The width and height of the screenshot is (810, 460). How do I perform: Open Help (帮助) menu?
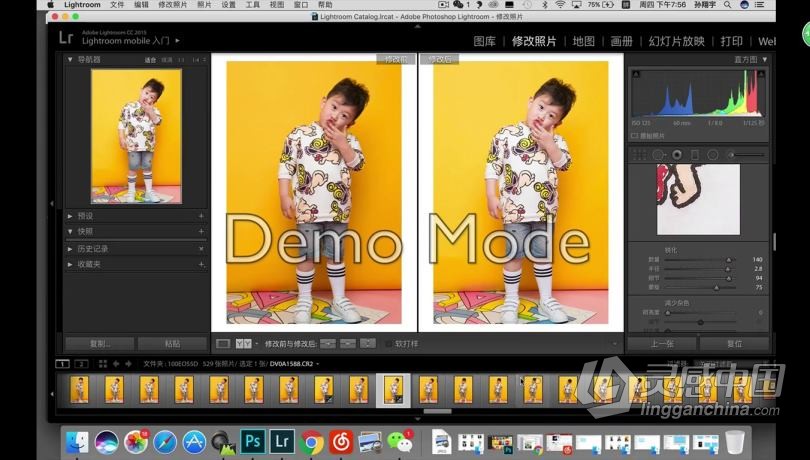click(325, 5)
